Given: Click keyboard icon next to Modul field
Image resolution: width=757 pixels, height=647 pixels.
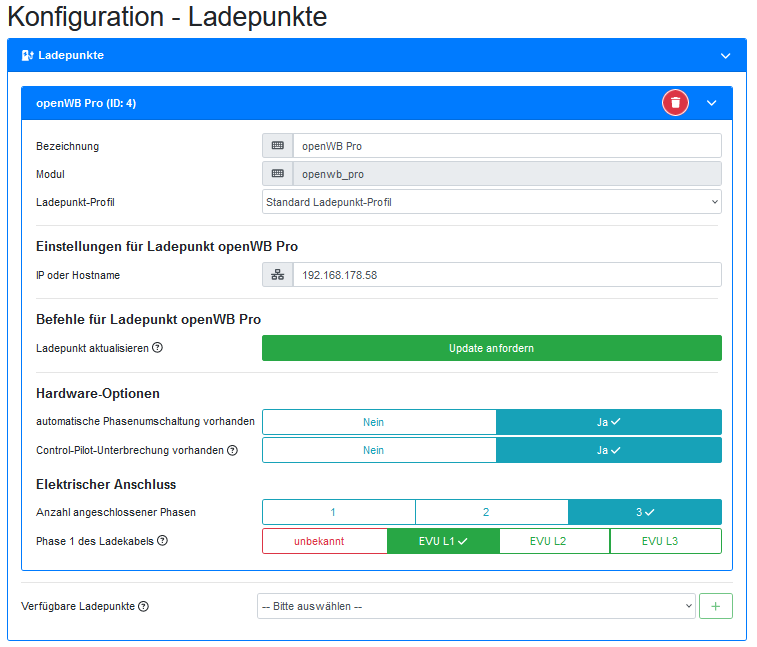Looking at the screenshot, I should (278, 174).
